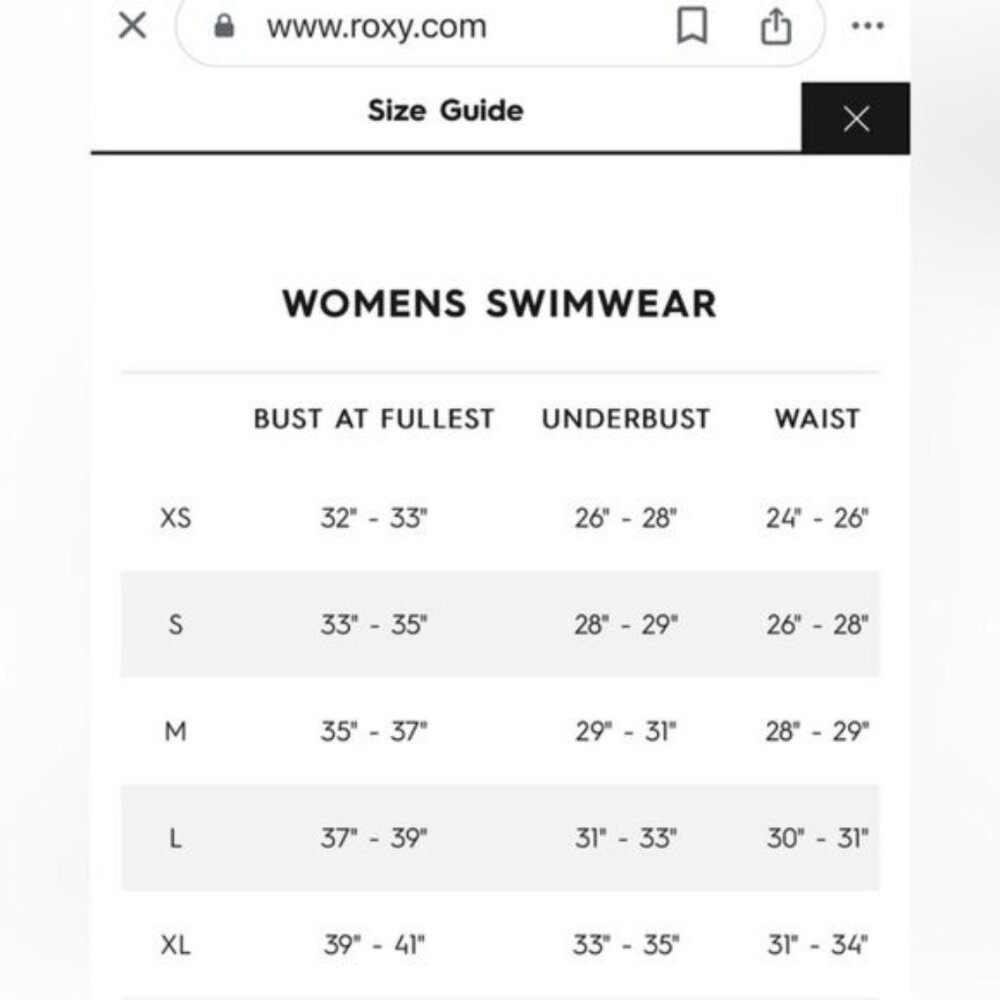This screenshot has height=1000, width=1000.
Task: Select the M underbust value 29" - 31"
Action: coord(626,732)
